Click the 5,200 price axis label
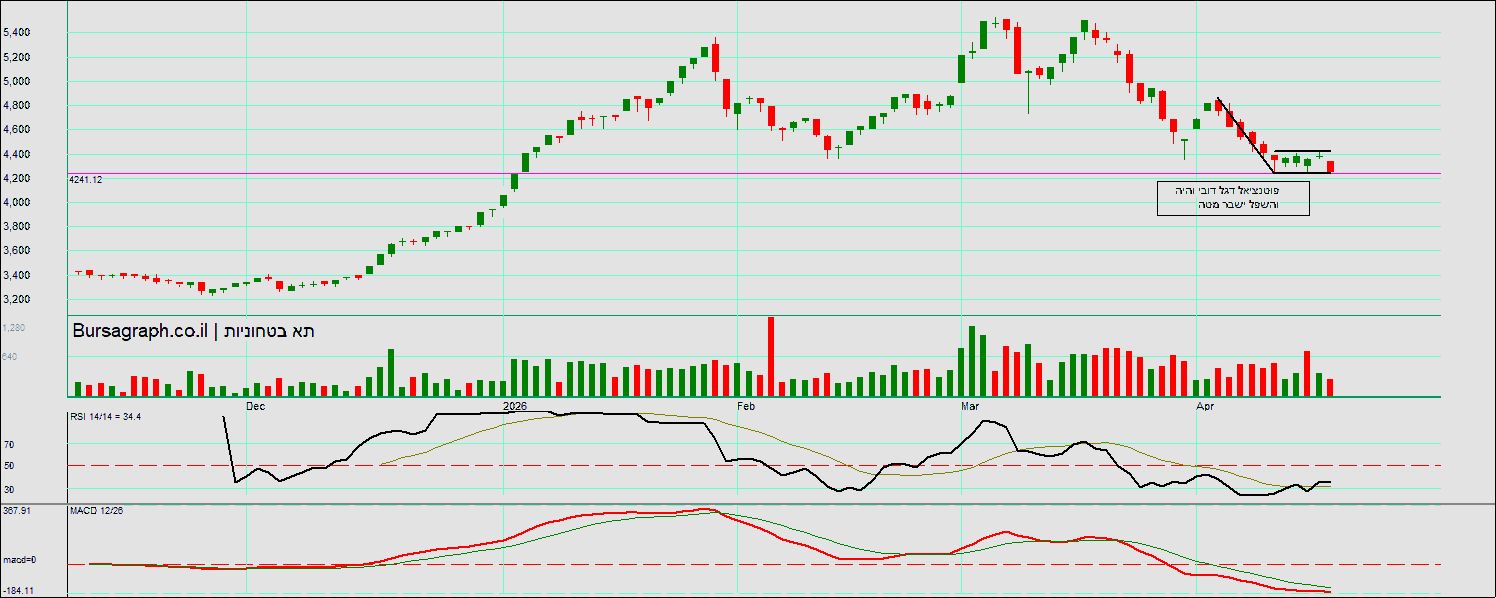 pyautogui.click(x=17, y=57)
